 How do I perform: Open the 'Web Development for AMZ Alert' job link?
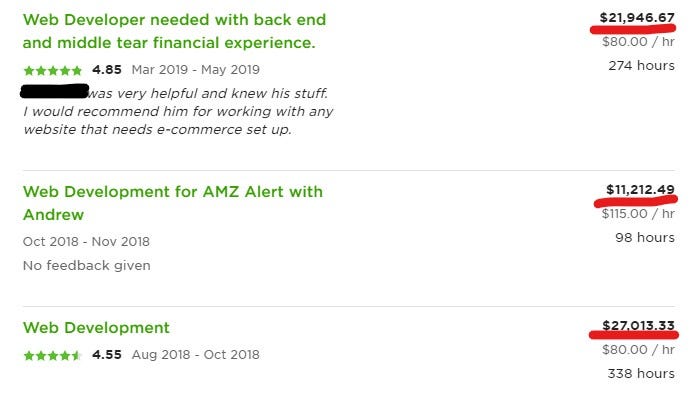click(x=173, y=203)
